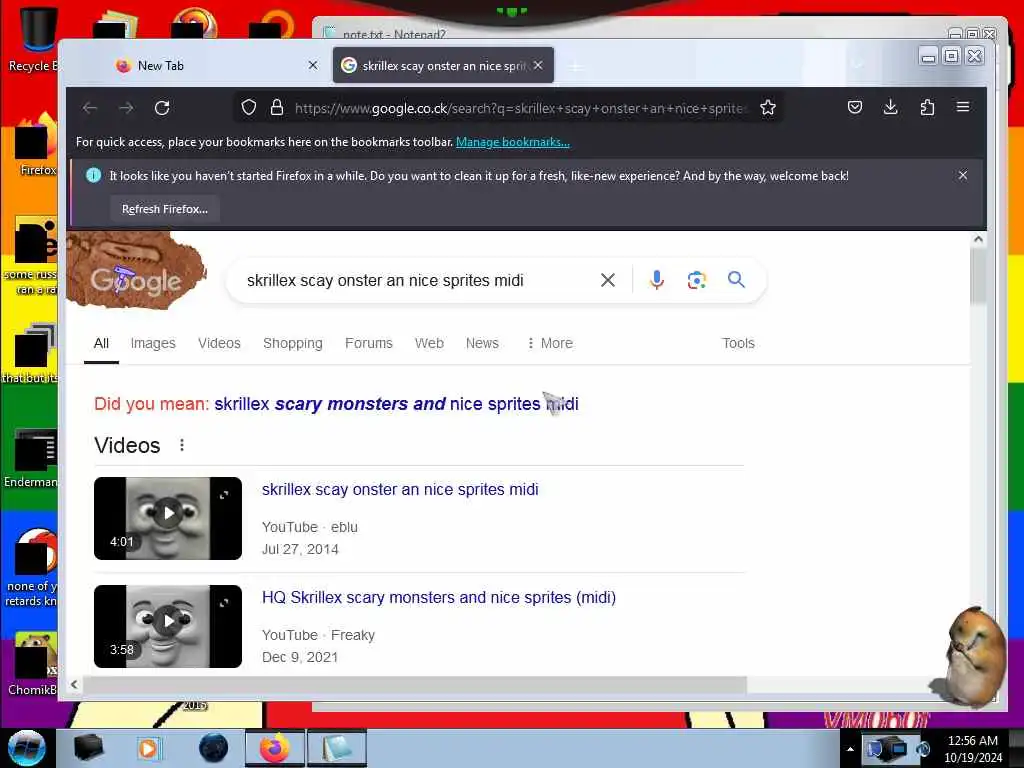Viewport: 1024px width, 768px height.
Task: Click into the Google search input field
Action: (x=418, y=280)
